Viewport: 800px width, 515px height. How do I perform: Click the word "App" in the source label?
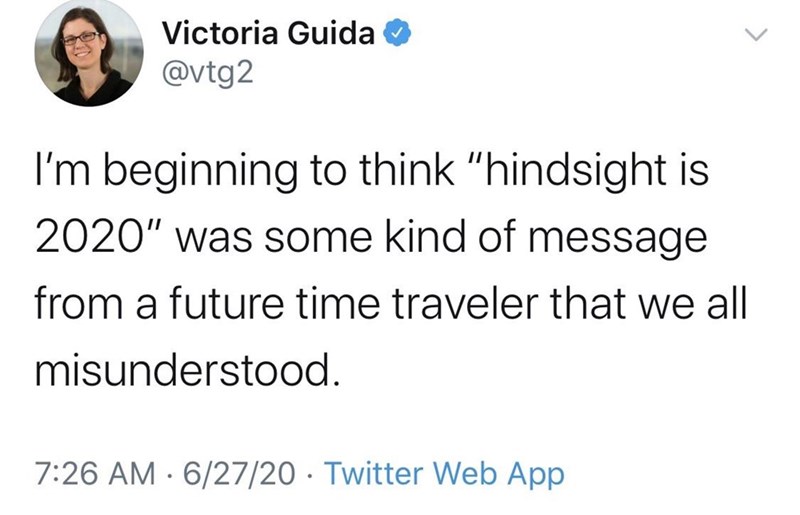tap(536, 475)
